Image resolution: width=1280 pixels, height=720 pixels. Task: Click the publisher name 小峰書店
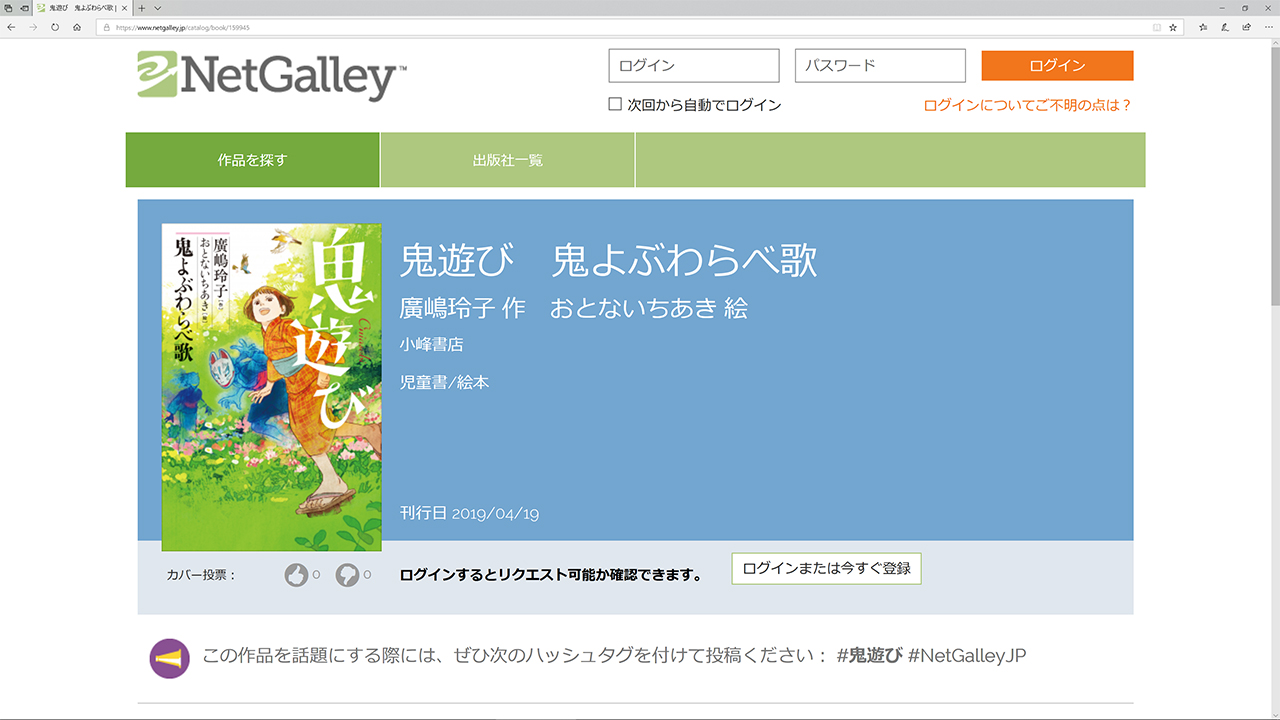pos(431,344)
